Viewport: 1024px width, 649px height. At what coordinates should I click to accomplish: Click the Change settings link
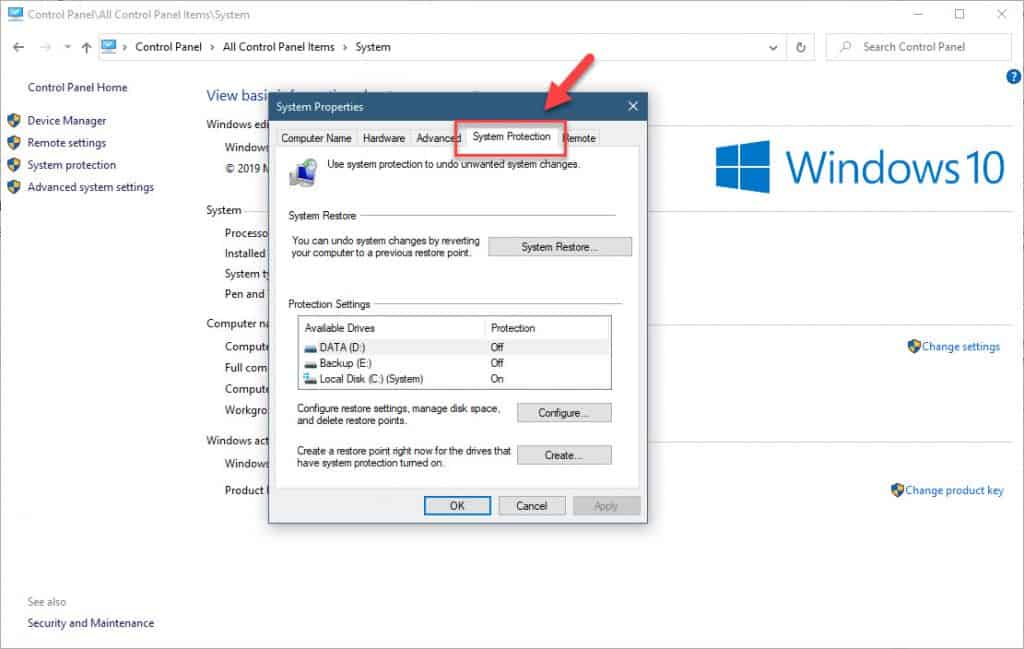964,346
